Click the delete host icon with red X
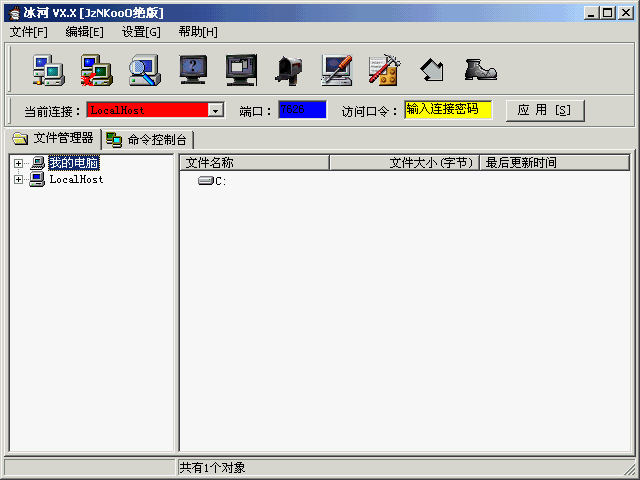Viewport: 640px width, 480px height. [x=97, y=69]
